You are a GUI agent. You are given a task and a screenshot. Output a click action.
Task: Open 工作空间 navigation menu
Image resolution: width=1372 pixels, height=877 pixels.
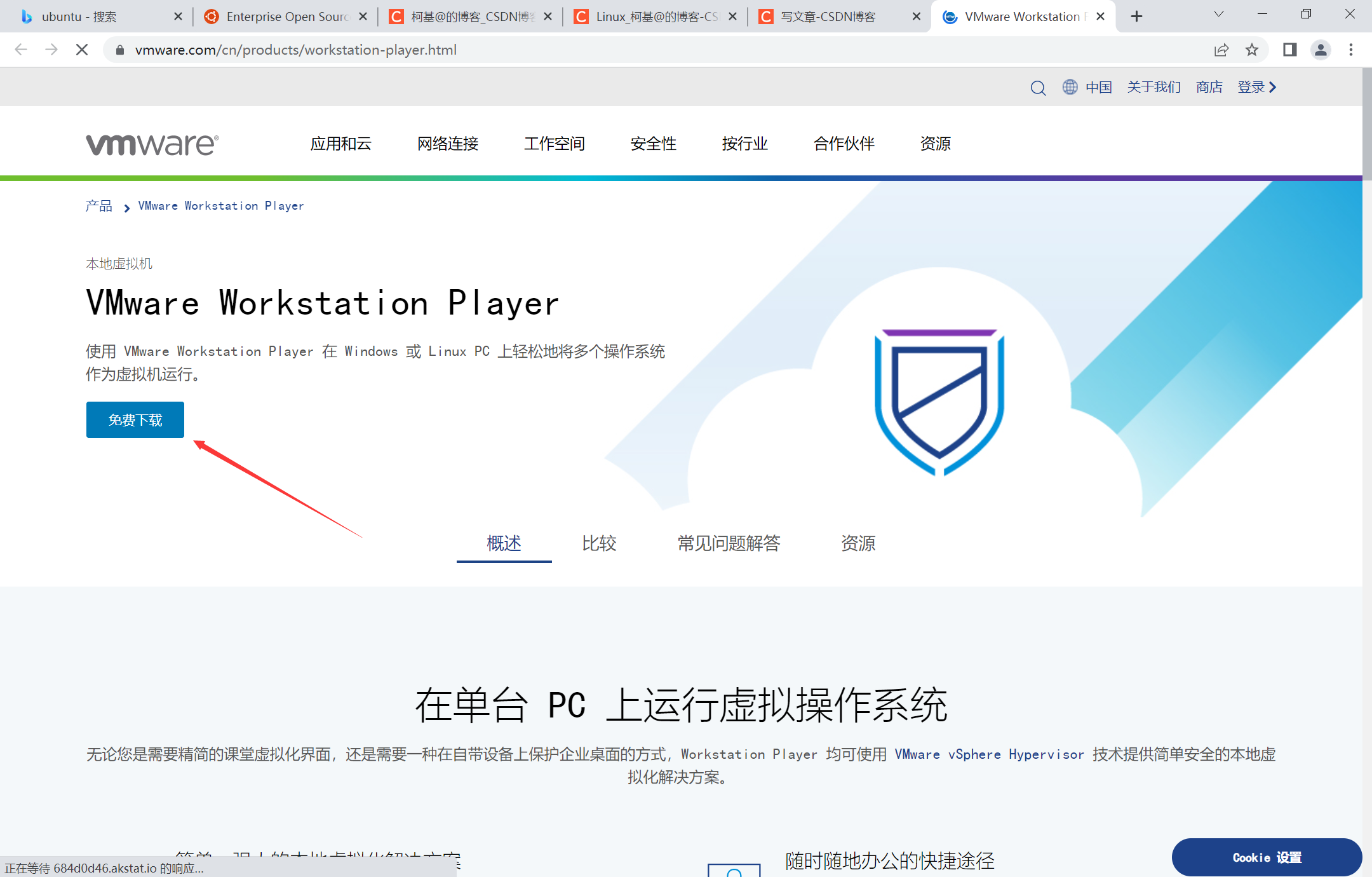click(x=555, y=144)
